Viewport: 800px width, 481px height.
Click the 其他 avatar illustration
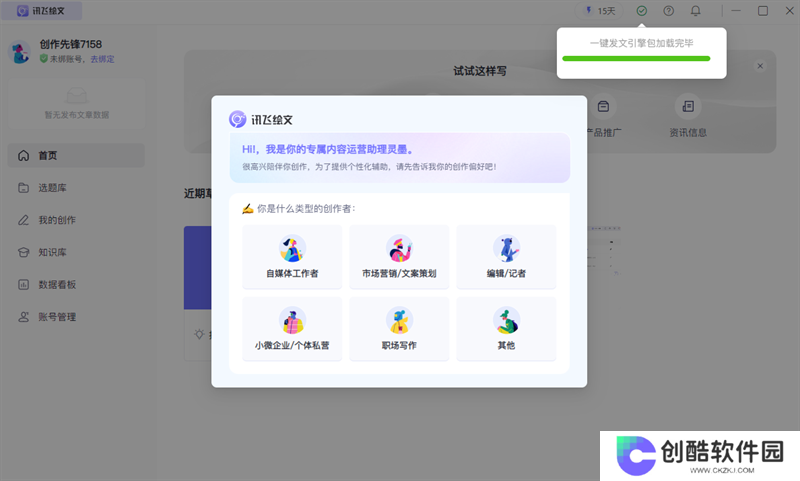coord(506,320)
